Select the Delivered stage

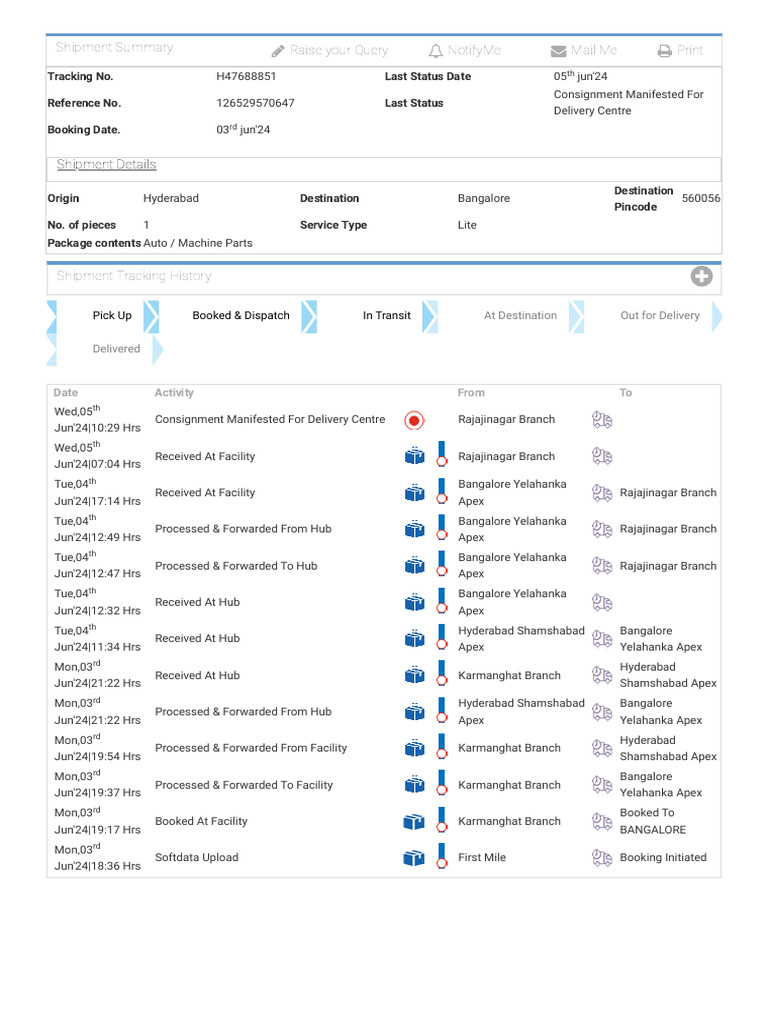[116, 349]
